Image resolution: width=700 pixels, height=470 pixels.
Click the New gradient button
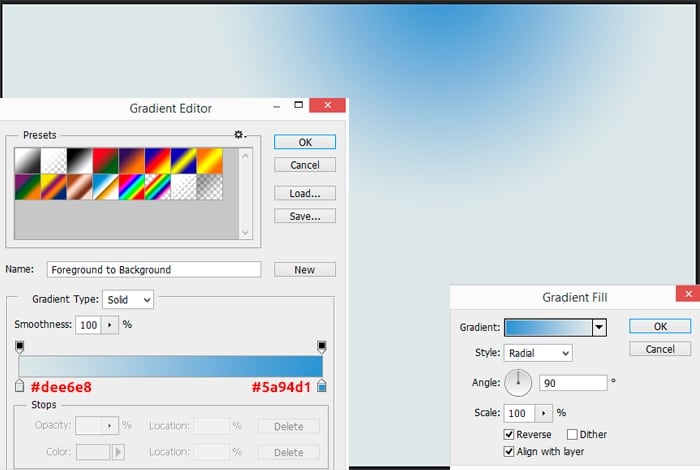coord(304,270)
